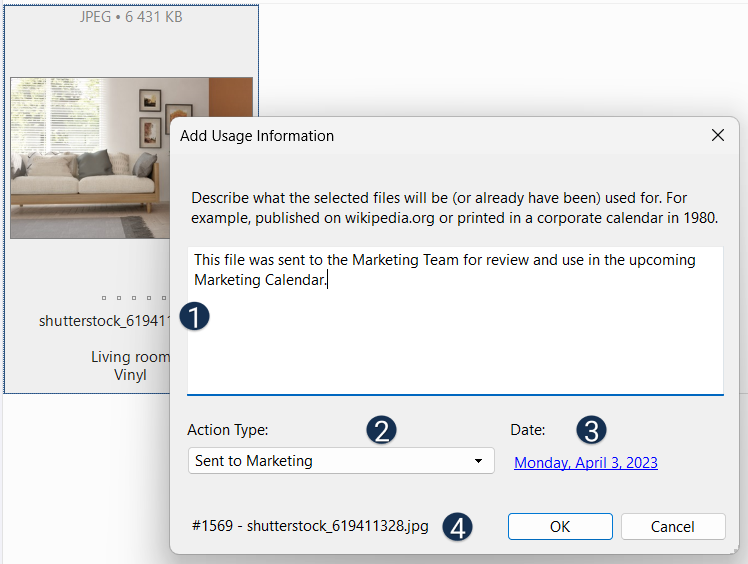Set the fifth rating square under thumbnail
The height and width of the screenshot is (564, 748).
coord(163,298)
